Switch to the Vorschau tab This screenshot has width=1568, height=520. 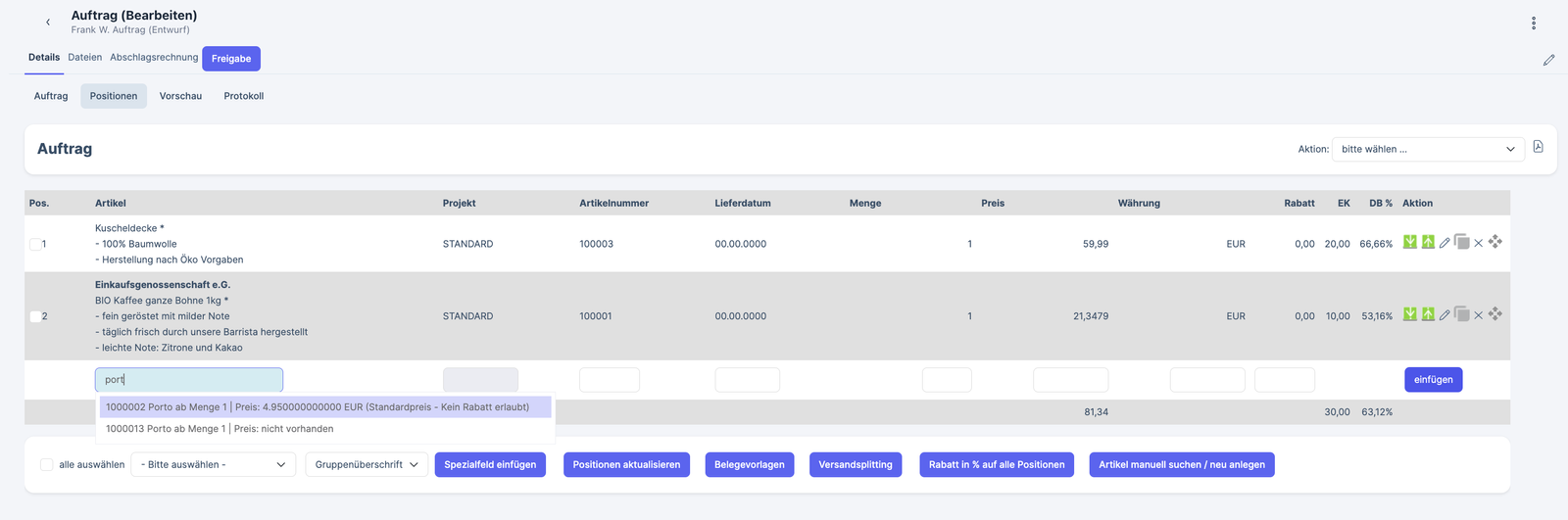[x=180, y=96]
